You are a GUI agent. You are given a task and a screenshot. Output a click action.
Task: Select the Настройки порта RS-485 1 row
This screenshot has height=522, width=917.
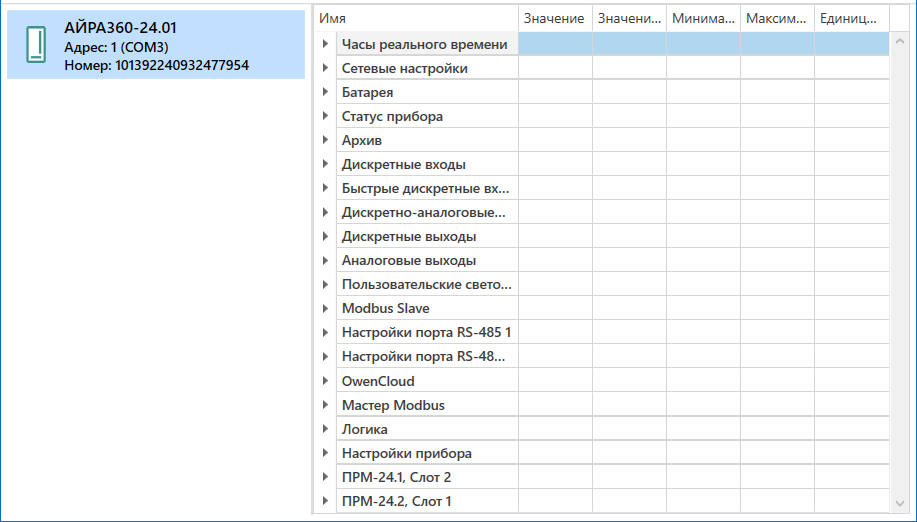(426, 333)
